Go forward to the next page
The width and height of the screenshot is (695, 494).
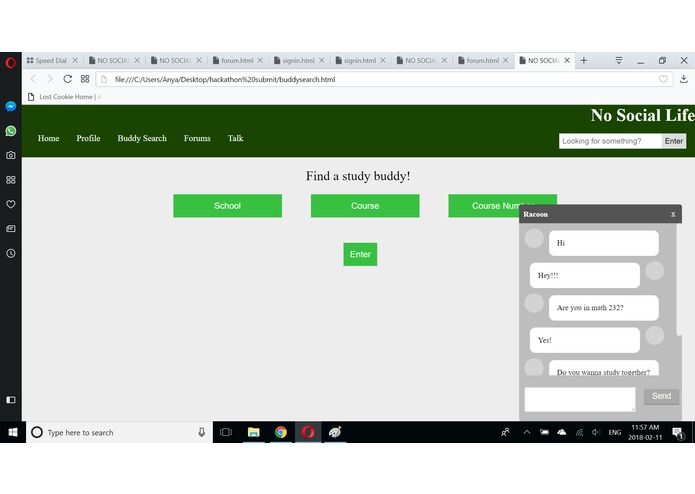tap(50, 79)
